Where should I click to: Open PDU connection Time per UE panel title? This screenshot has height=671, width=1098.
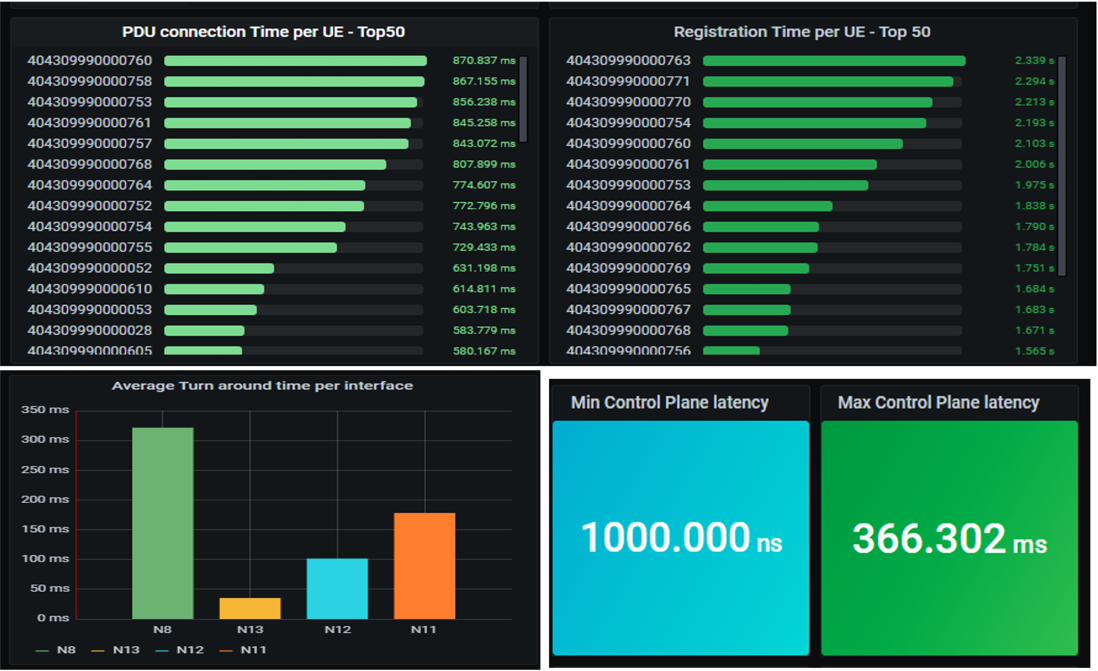click(263, 32)
